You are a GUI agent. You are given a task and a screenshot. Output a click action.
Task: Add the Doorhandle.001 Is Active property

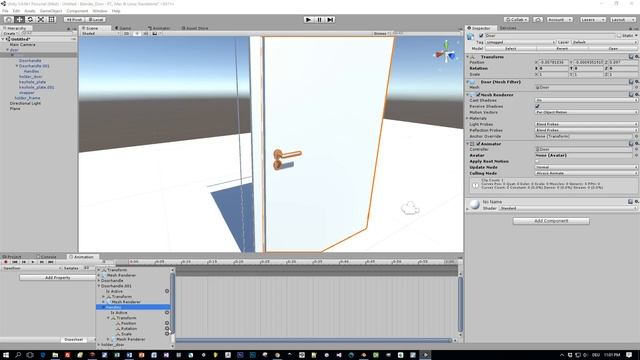[167, 291]
